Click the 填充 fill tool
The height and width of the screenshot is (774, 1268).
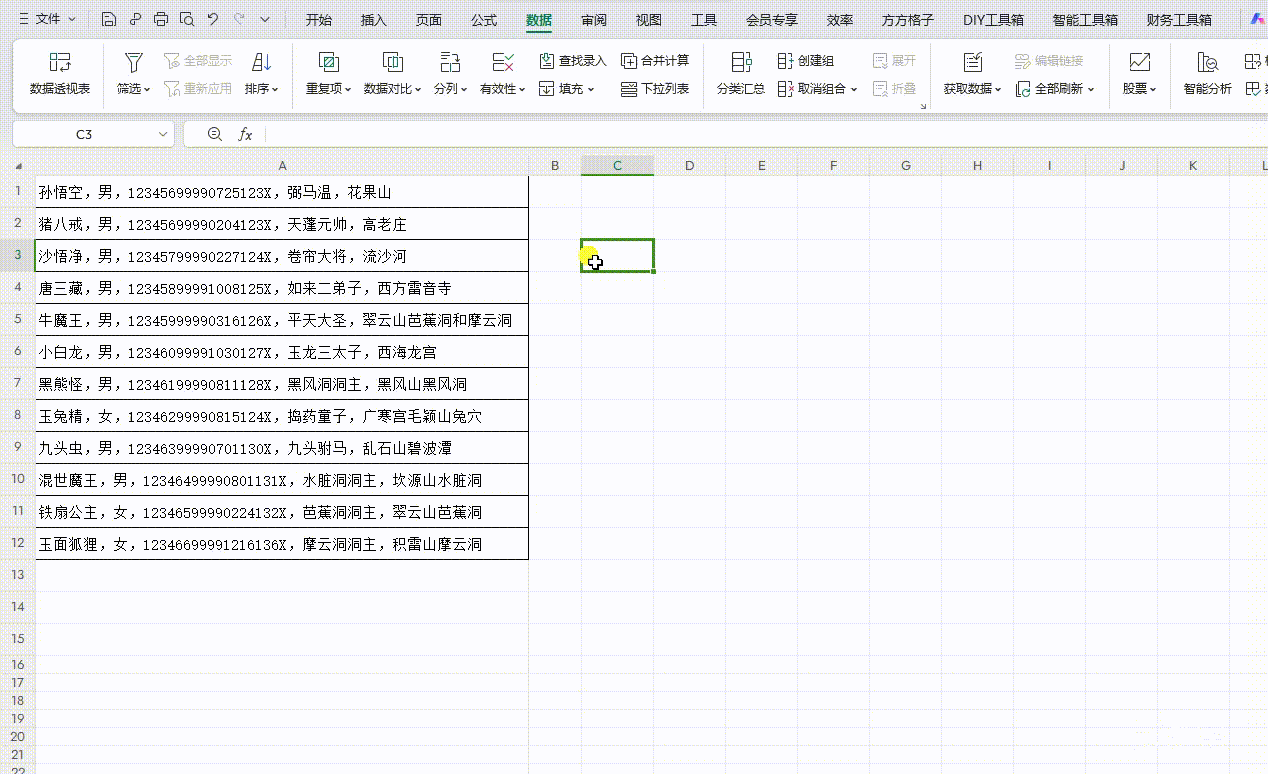[566, 89]
